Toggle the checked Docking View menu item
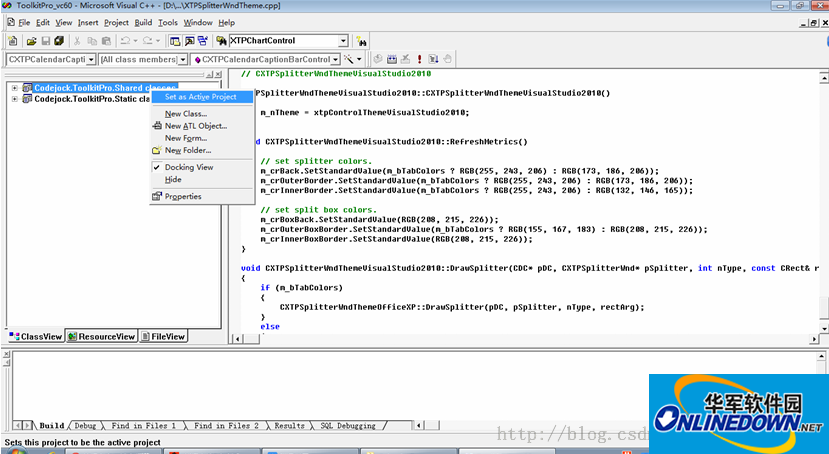 click(202, 167)
